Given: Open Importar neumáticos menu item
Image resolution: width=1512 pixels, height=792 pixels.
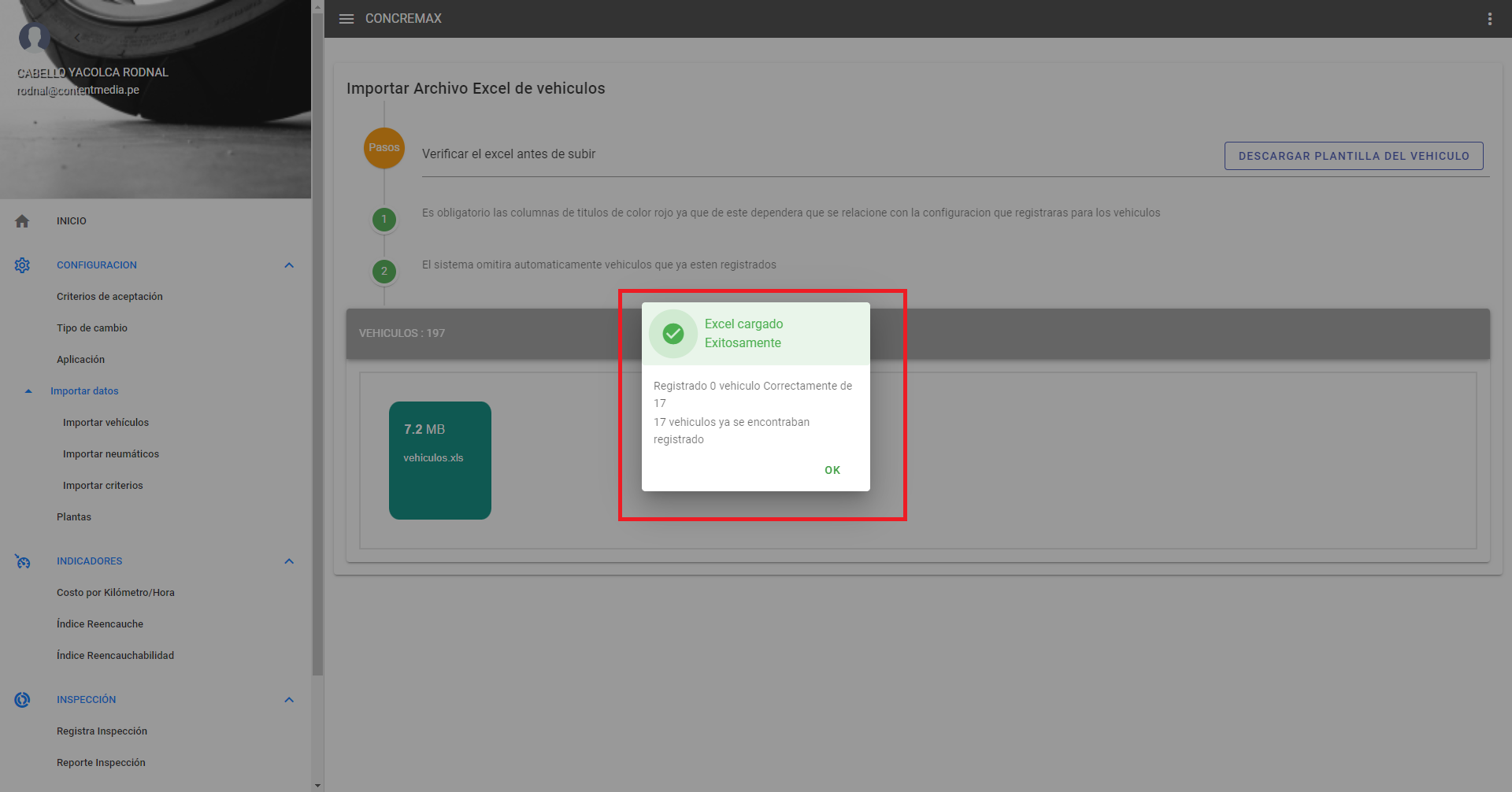Looking at the screenshot, I should click(111, 454).
